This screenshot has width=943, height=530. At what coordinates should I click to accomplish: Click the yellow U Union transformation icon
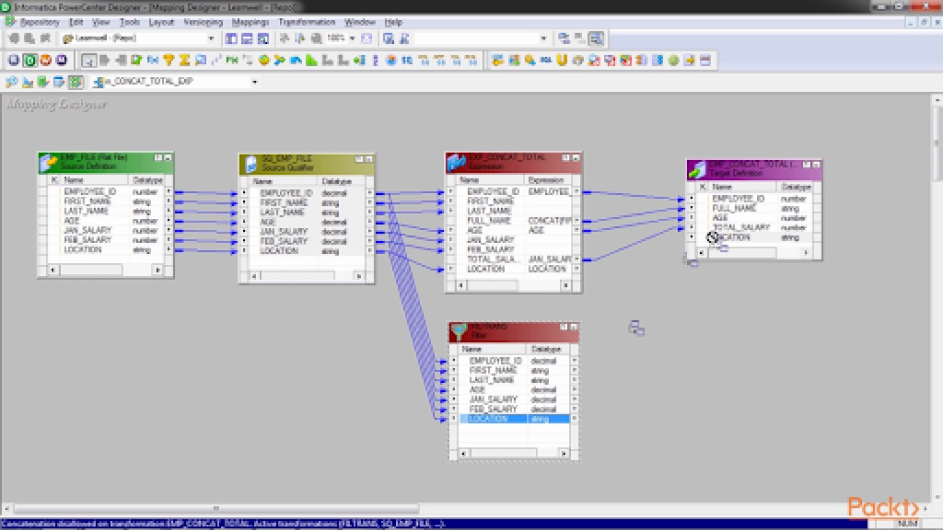click(x=562, y=60)
